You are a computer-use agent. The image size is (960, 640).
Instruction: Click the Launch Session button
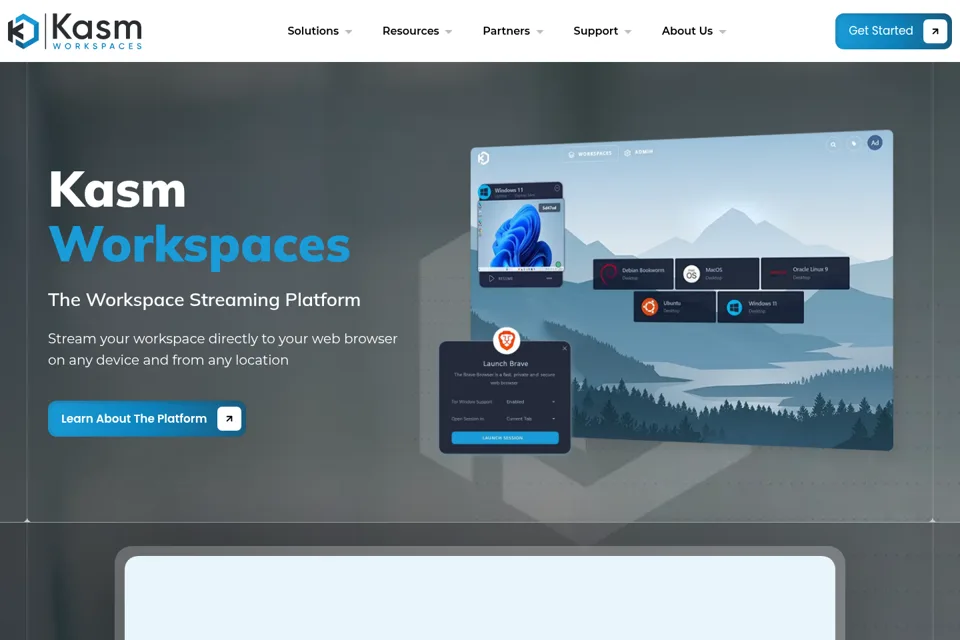click(505, 438)
